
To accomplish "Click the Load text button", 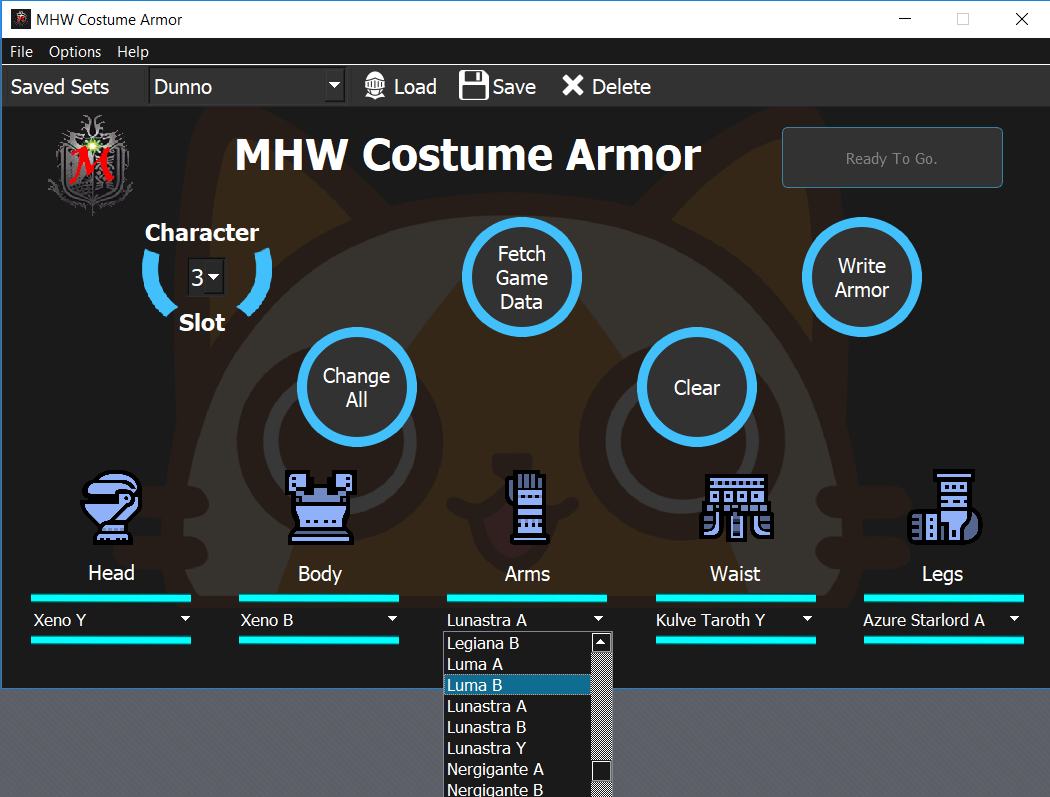I will [415, 86].
